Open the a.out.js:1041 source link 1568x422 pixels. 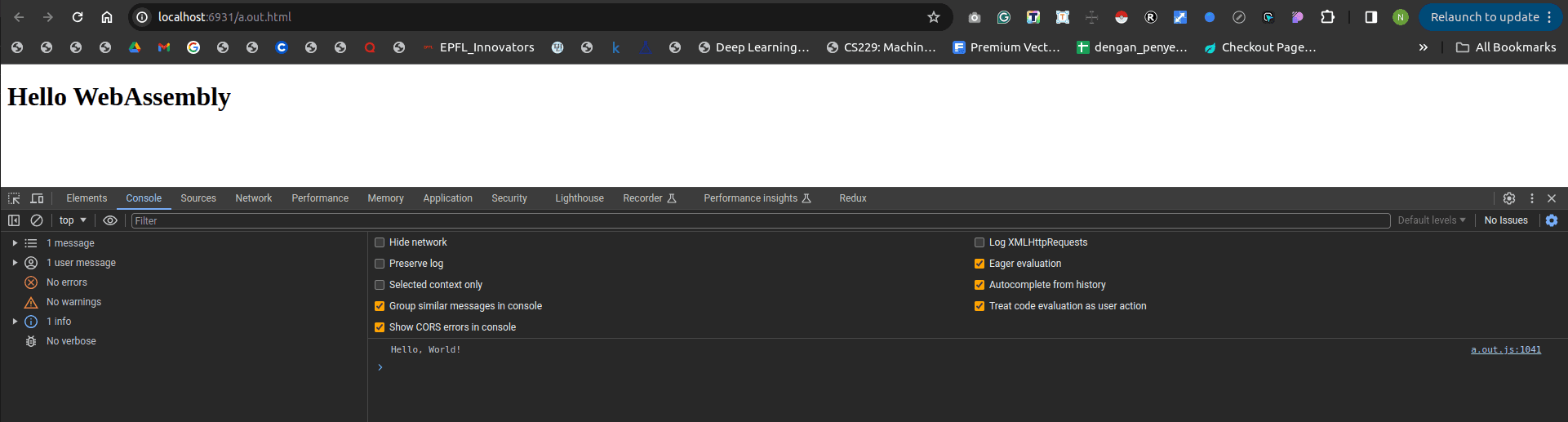(1505, 349)
